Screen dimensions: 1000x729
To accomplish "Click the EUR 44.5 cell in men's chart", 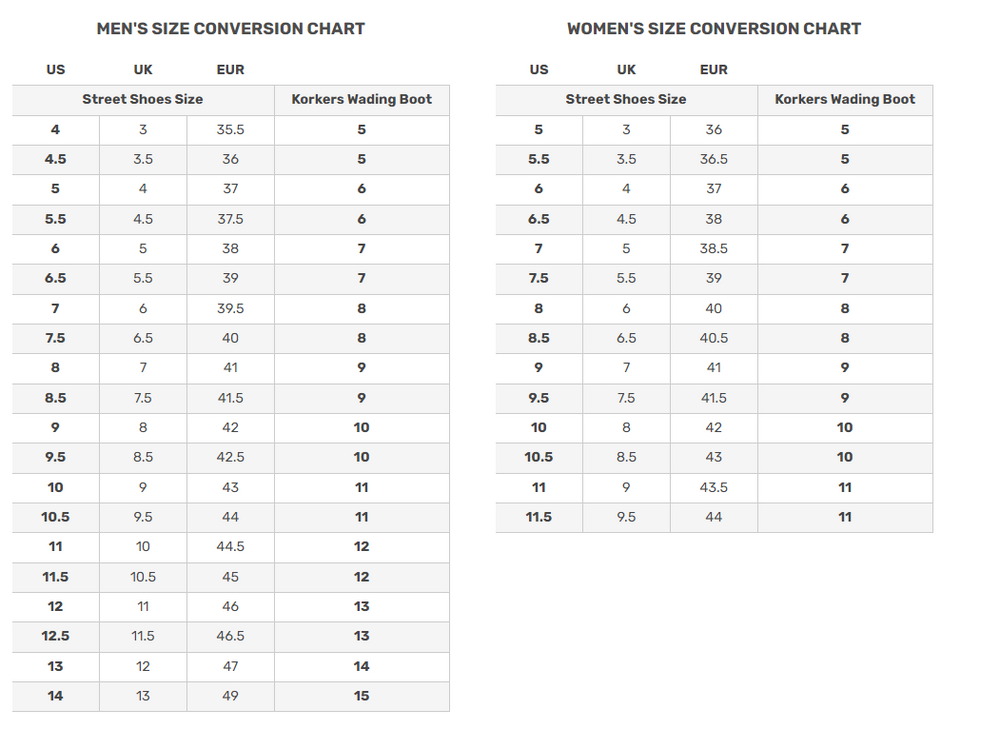I will point(230,547).
